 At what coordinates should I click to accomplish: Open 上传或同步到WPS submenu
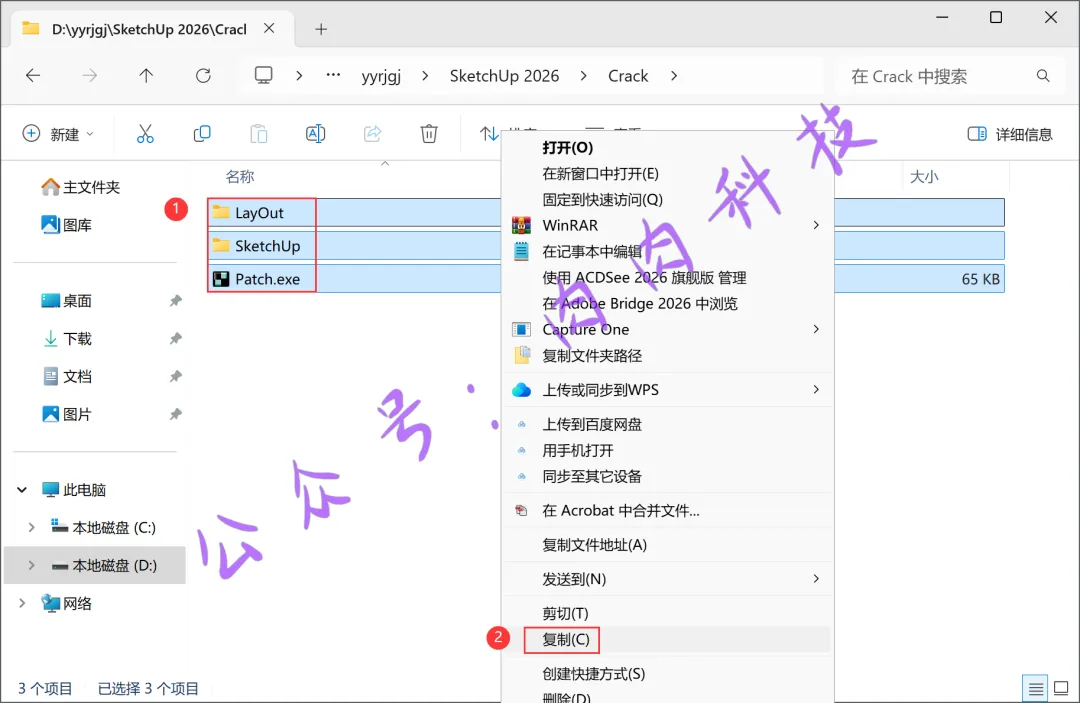(x=667, y=390)
